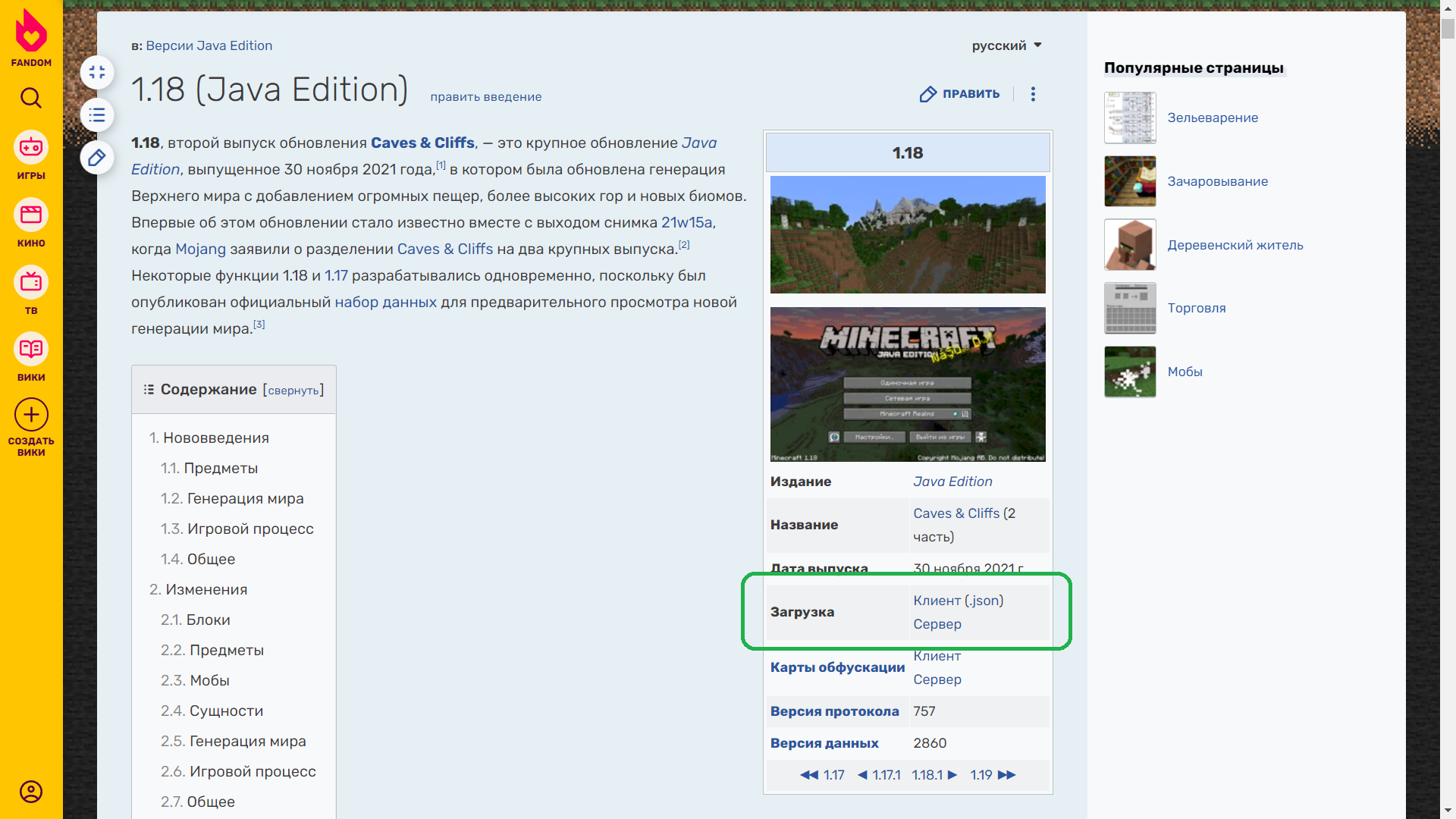1456x819 pixels.
Task: Go to section 2.7. Общее
Action: pos(198,802)
